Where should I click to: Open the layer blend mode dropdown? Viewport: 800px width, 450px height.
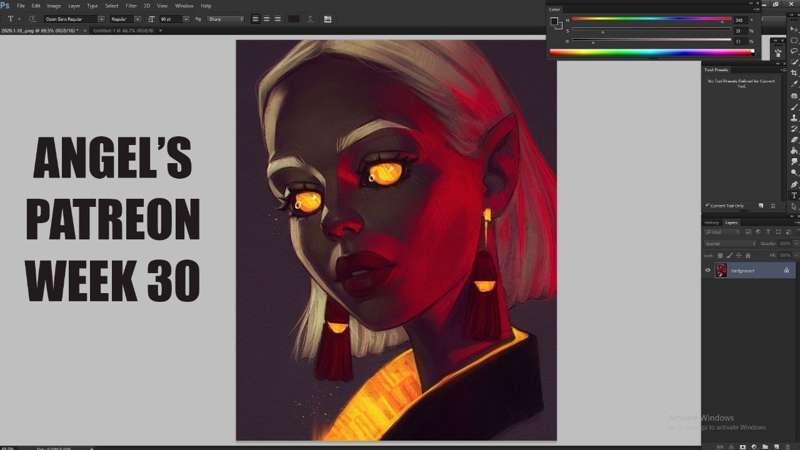[x=731, y=244]
